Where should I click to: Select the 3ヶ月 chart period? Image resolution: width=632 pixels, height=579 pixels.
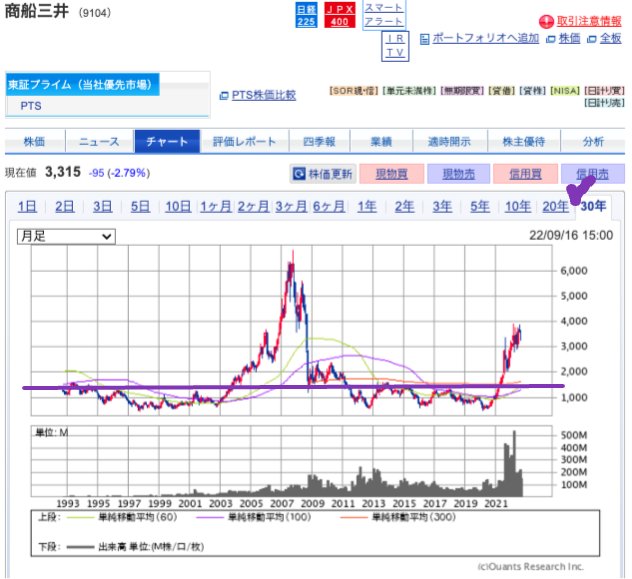pyautogui.click(x=291, y=207)
